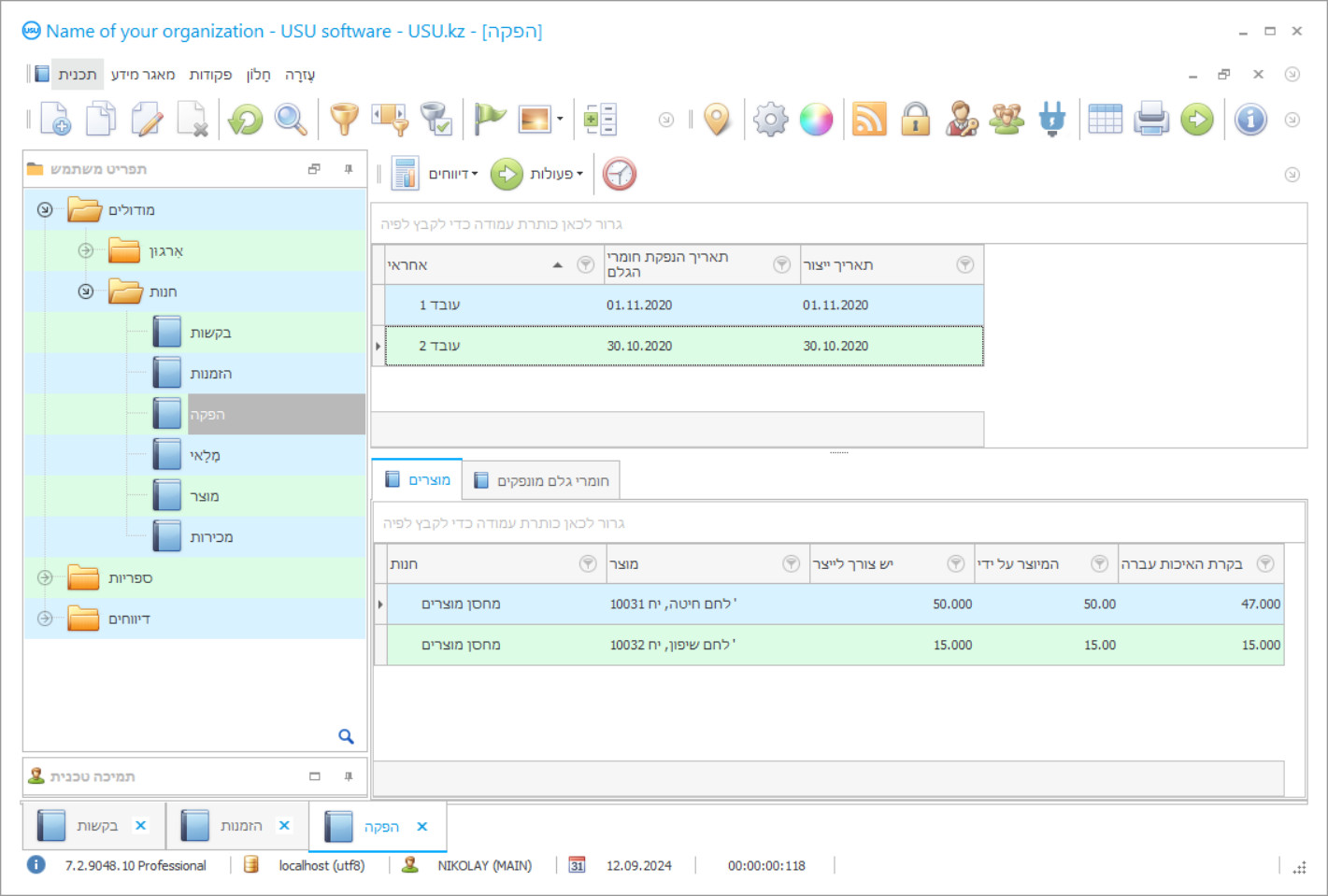Switch to חומרי גלם מונפקים tab

click(x=541, y=480)
